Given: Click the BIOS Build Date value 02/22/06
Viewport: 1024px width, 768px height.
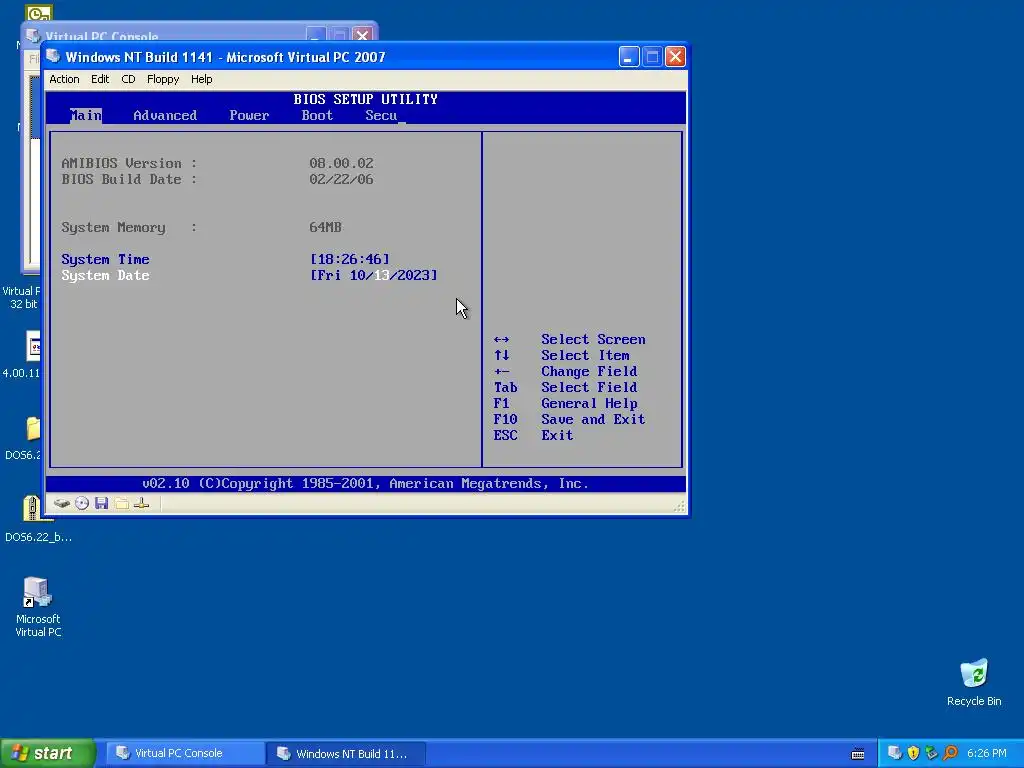Looking at the screenshot, I should [341, 179].
